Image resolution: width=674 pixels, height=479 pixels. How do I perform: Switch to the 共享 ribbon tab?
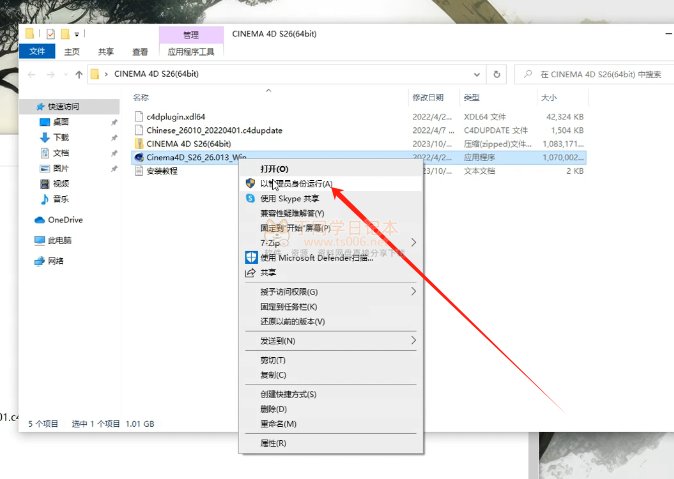pos(106,52)
